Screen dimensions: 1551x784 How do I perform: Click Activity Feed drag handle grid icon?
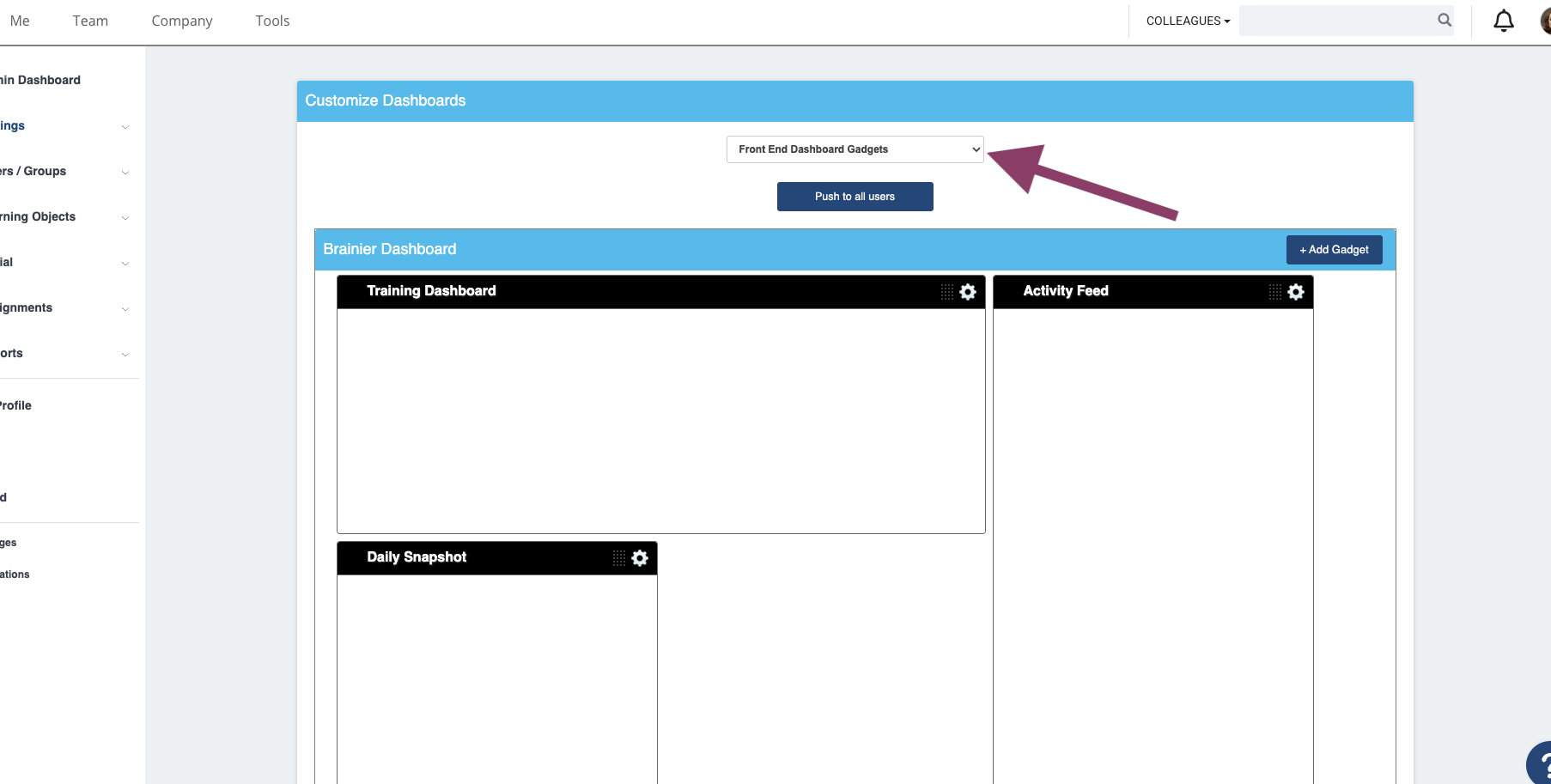click(x=1275, y=292)
